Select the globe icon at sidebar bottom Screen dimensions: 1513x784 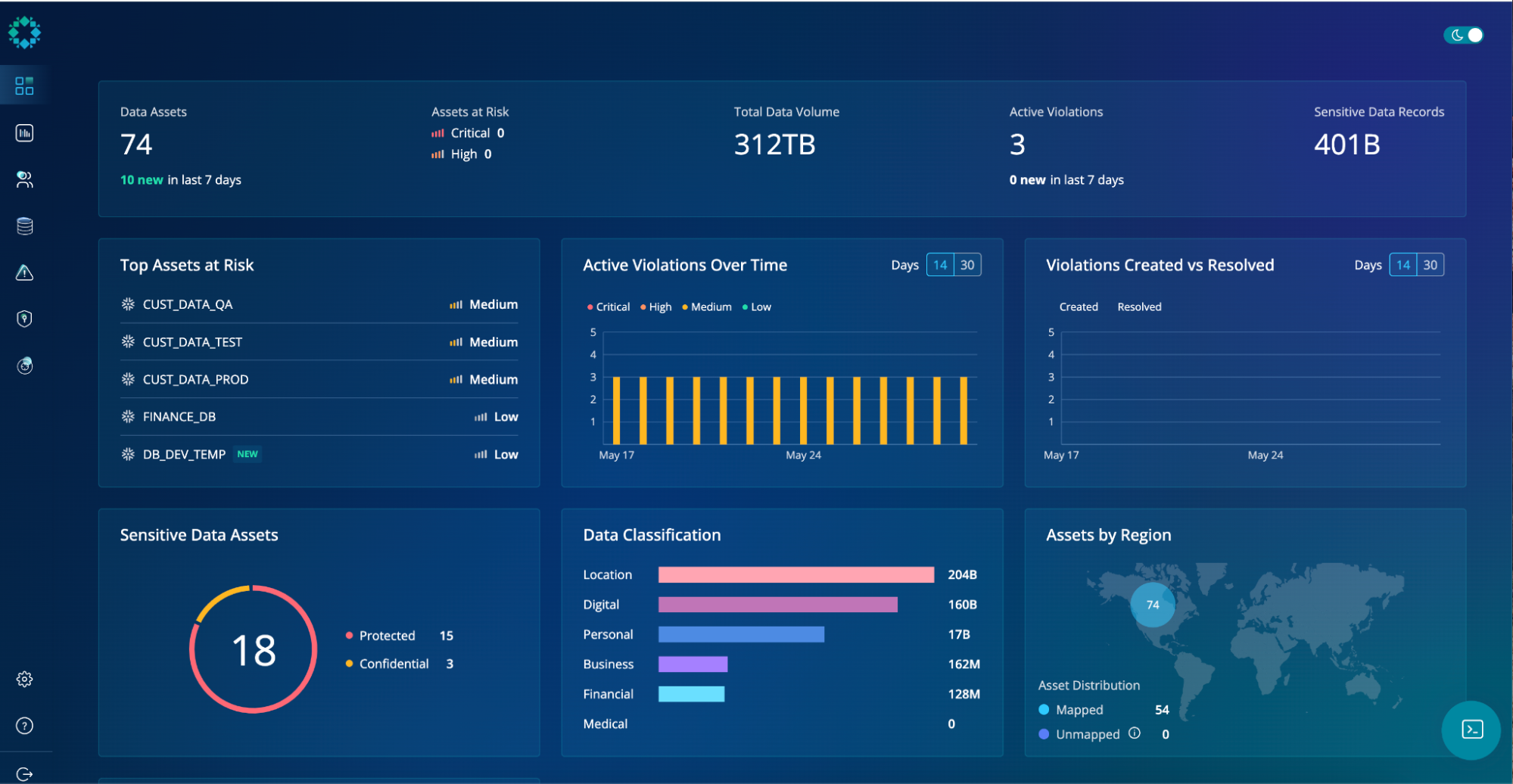23,366
